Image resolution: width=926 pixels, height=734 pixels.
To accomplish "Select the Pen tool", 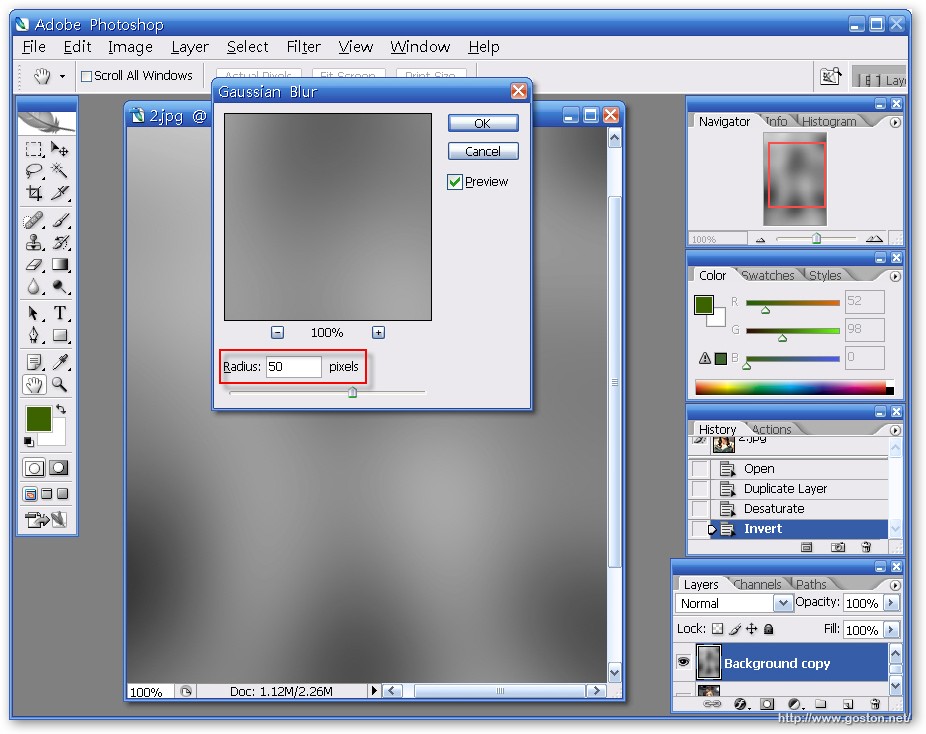I will click(x=34, y=335).
